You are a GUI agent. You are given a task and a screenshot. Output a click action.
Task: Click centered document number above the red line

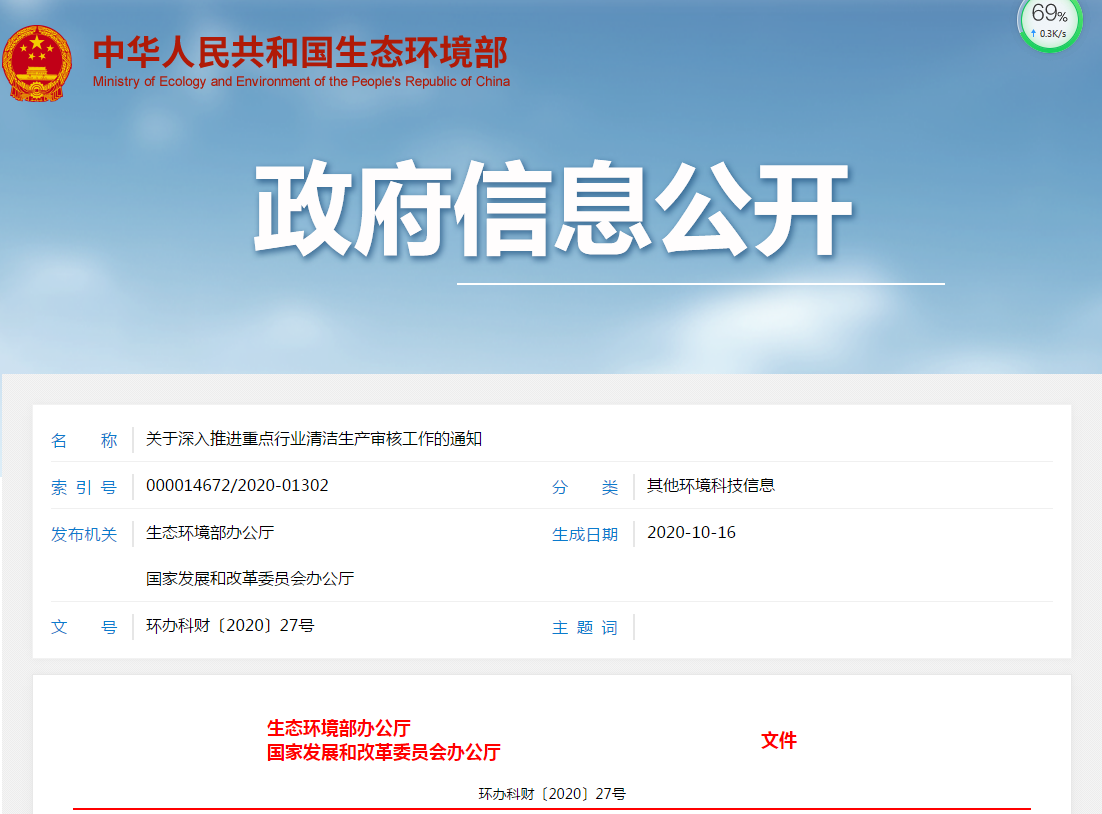pyautogui.click(x=552, y=794)
